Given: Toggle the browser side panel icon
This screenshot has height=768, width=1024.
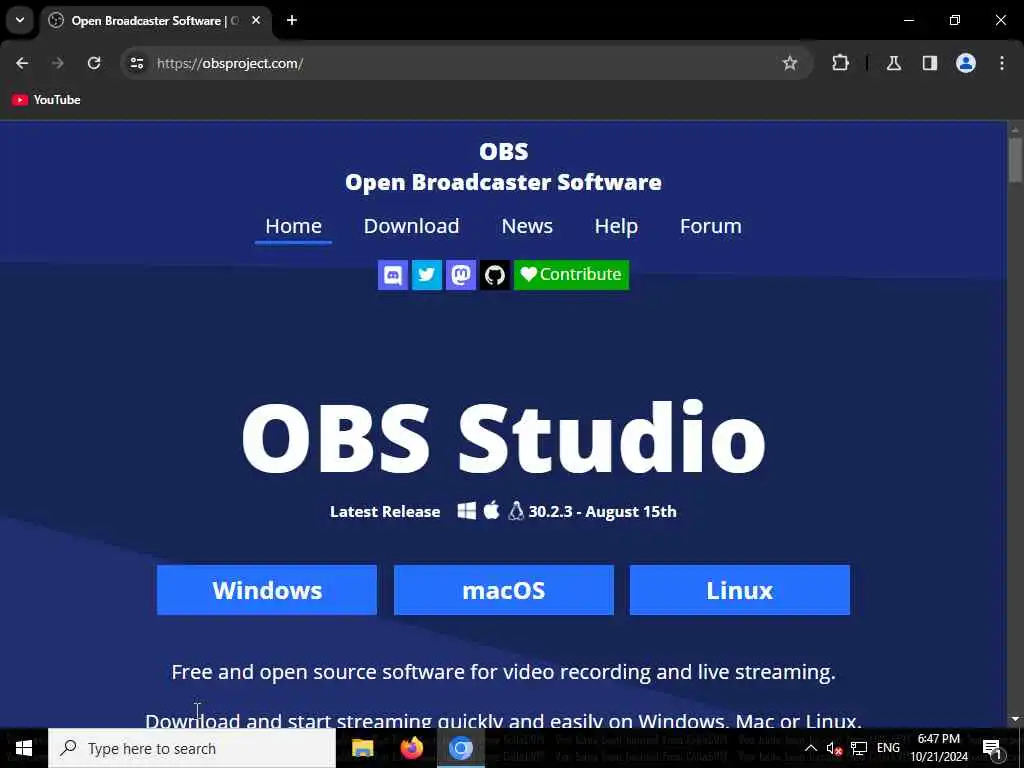Looking at the screenshot, I should (x=930, y=63).
